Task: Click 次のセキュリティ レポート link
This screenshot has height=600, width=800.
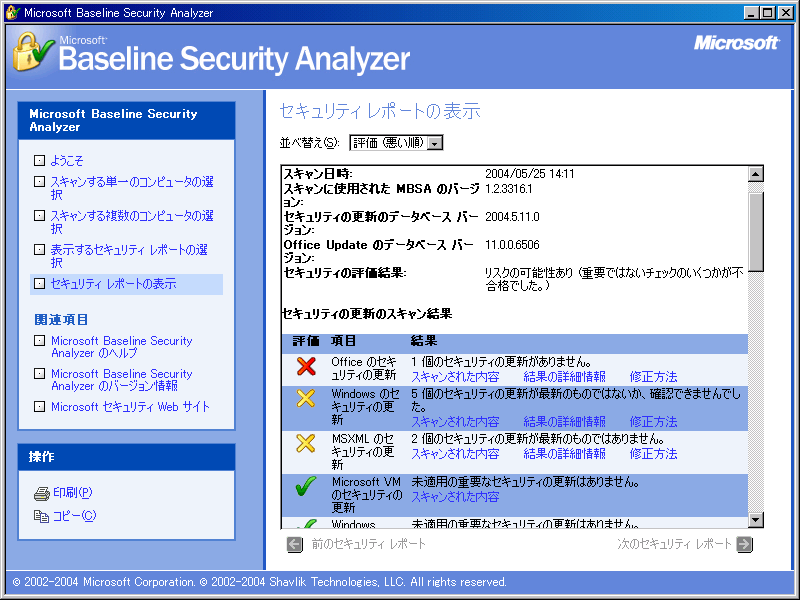Action: [x=674, y=544]
